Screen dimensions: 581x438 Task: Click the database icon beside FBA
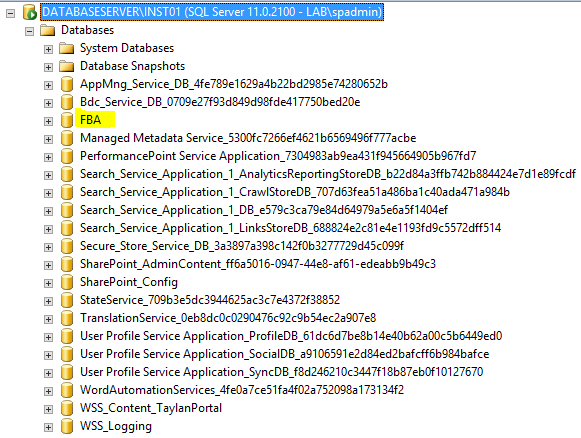(67, 120)
